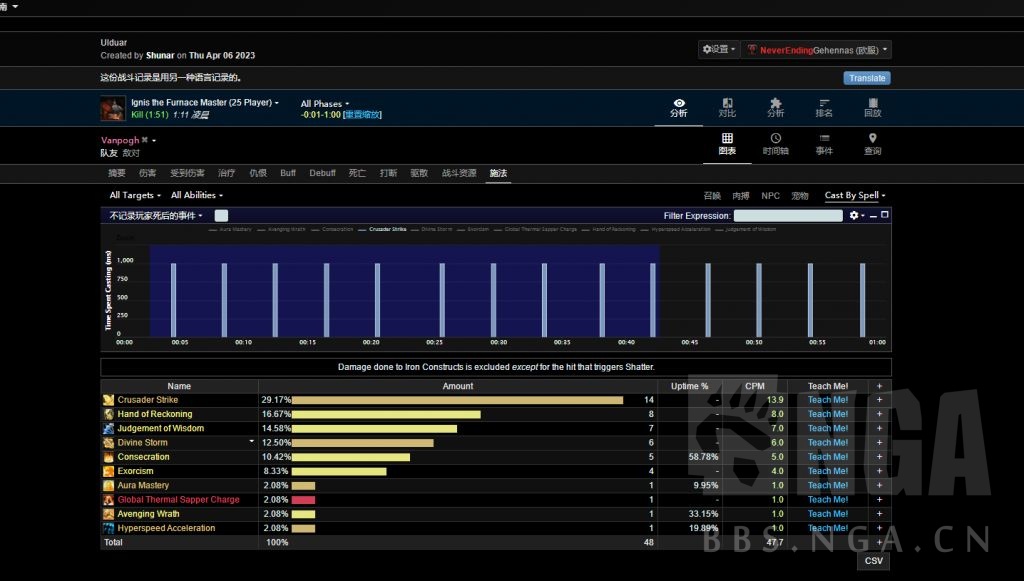This screenshot has height=581, width=1024.
Task: Open the 对比 (compare) view icon
Action: click(727, 107)
